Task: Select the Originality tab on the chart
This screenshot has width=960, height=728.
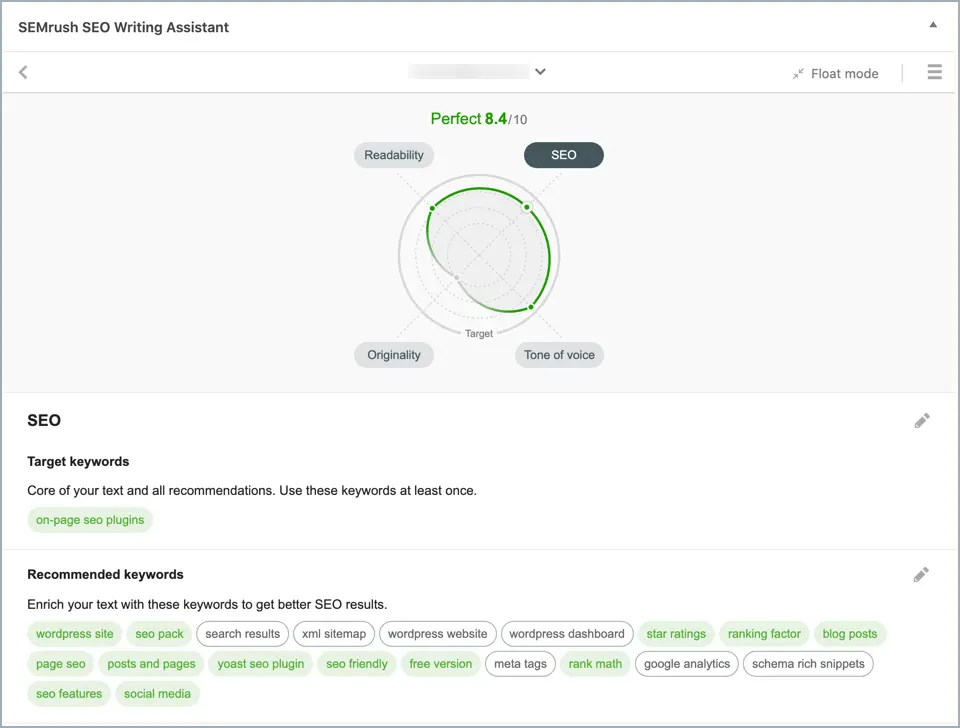Action: point(394,355)
